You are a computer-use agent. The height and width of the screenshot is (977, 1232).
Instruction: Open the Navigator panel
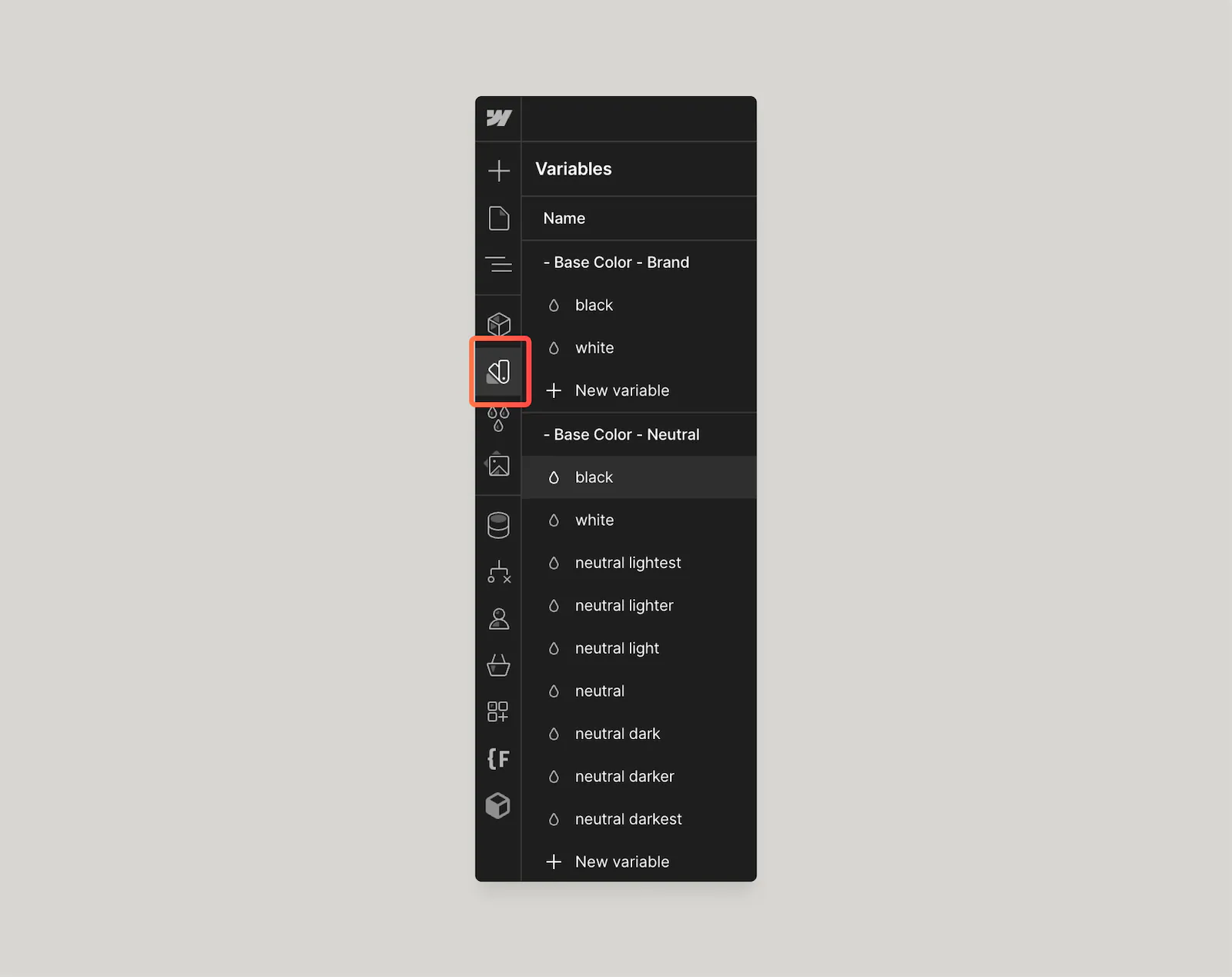click(498, 264)
